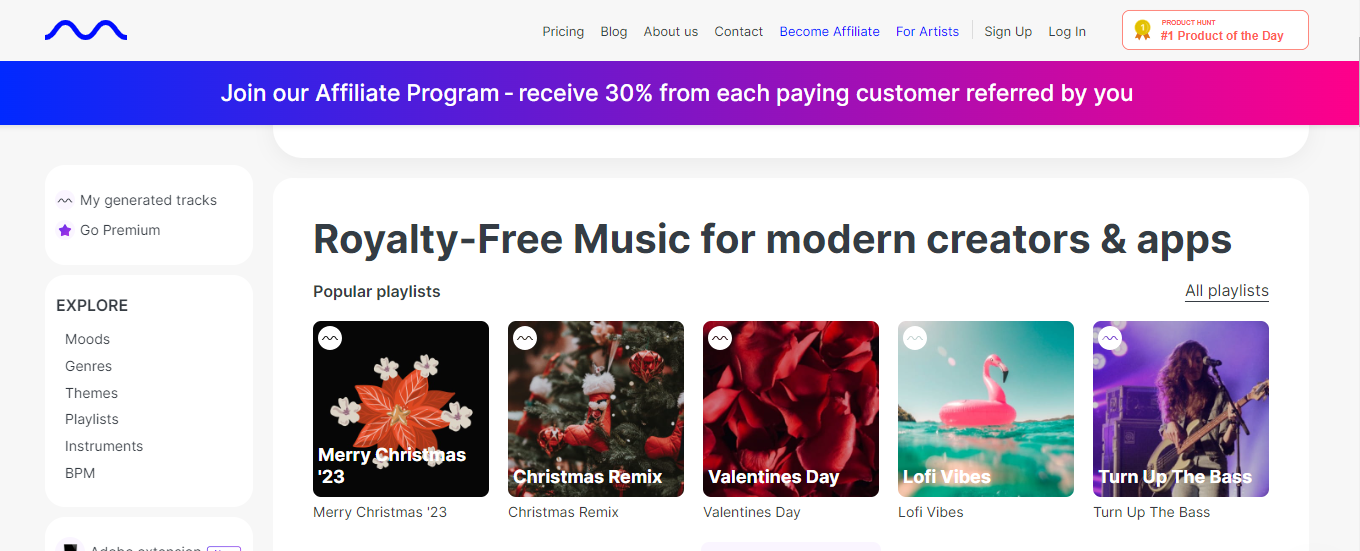Click the Product Hunt medal badge icon
Image resolution: width=1360 pixels, height=551 pixels.
point(1142,30)
